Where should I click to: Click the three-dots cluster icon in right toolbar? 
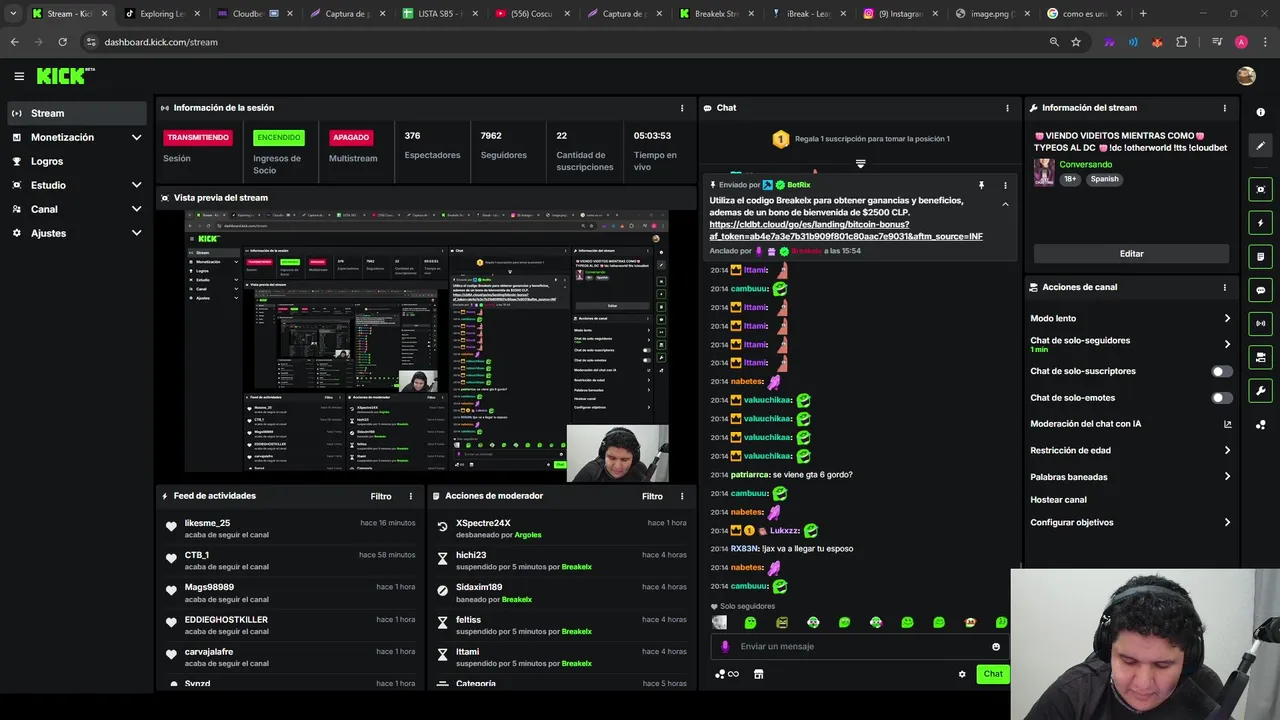[x=1260, y=425]
